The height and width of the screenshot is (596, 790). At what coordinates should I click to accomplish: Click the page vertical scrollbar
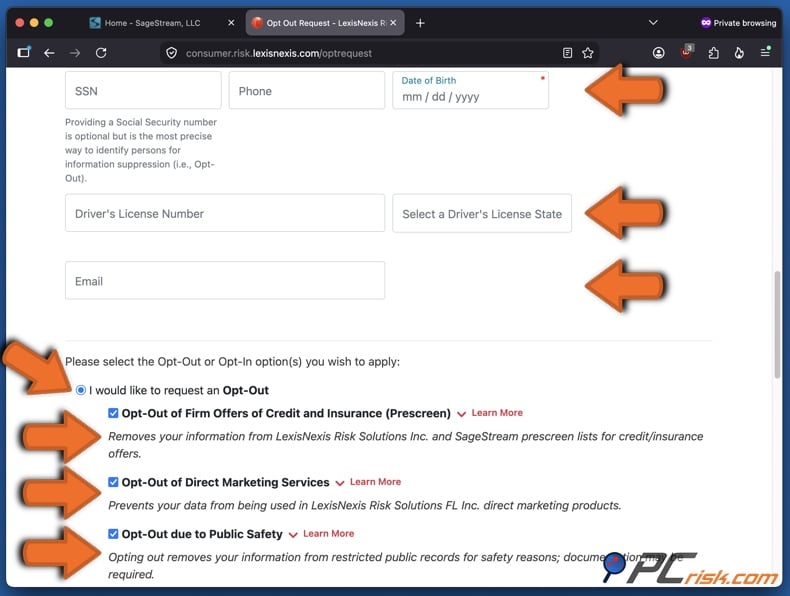click(777, 325)
